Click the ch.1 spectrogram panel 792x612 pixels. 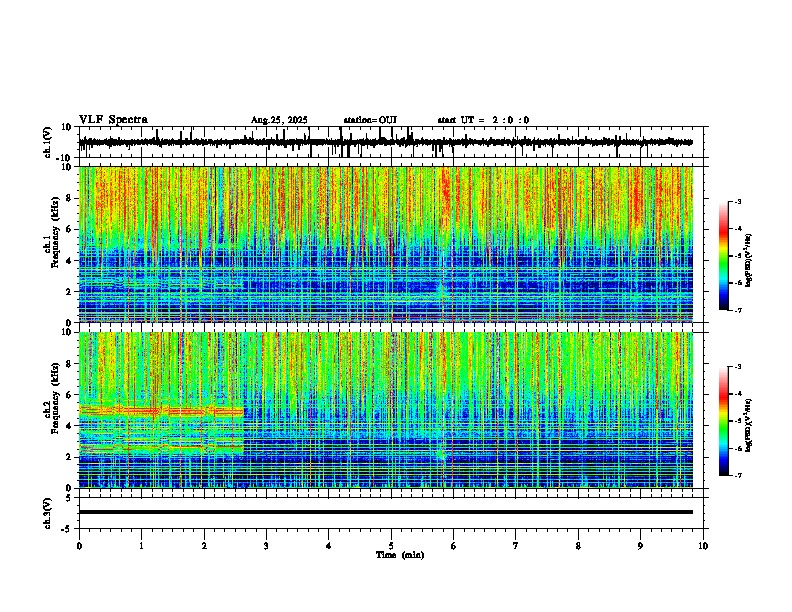pyautogui.click(x=386, y=244)
